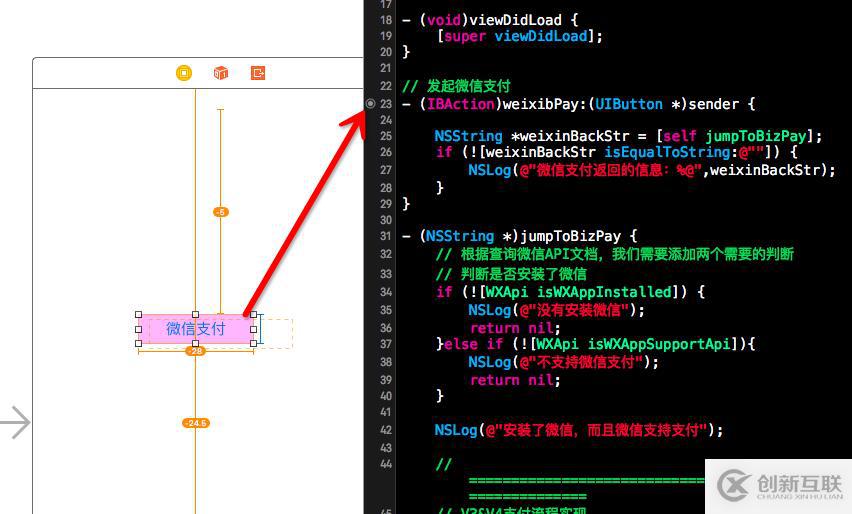Click the string 微信支付返回的信息 on line 27

tap(599, 170)
